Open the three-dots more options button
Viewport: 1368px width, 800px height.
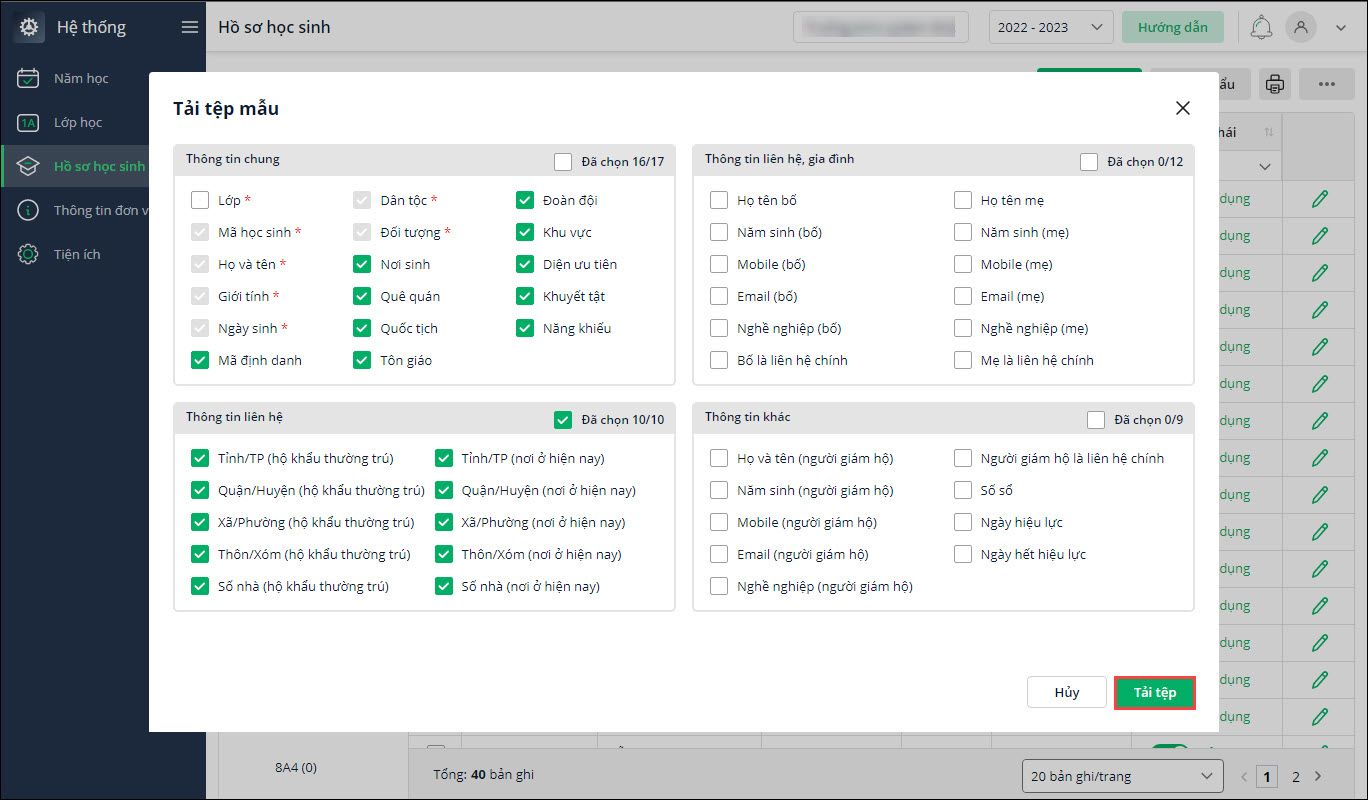pyautogui.click(x=1327, y=85)
